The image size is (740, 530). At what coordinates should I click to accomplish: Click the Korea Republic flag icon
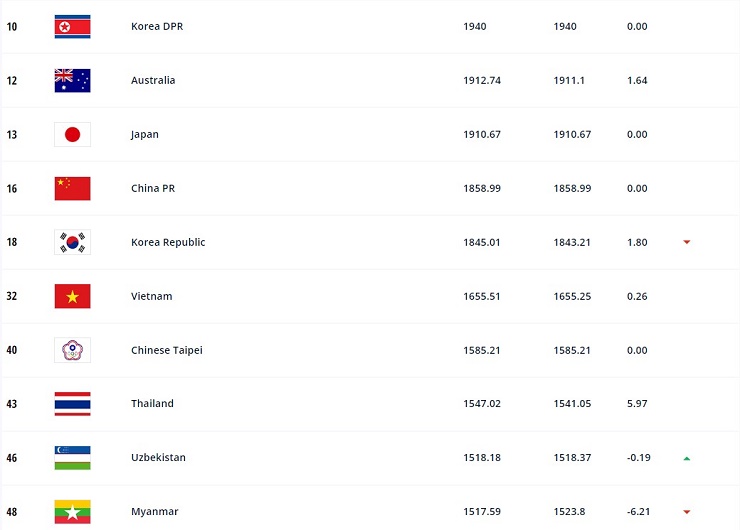pos(72,242)
